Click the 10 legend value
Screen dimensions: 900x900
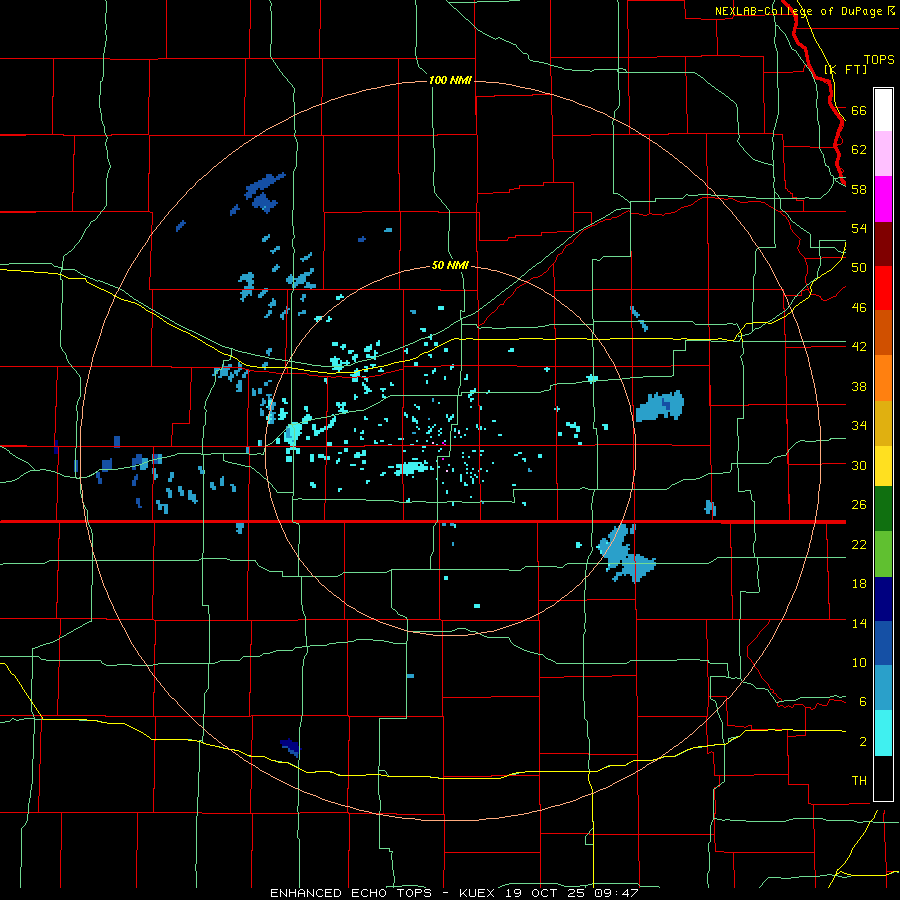[x=859, y=662]
